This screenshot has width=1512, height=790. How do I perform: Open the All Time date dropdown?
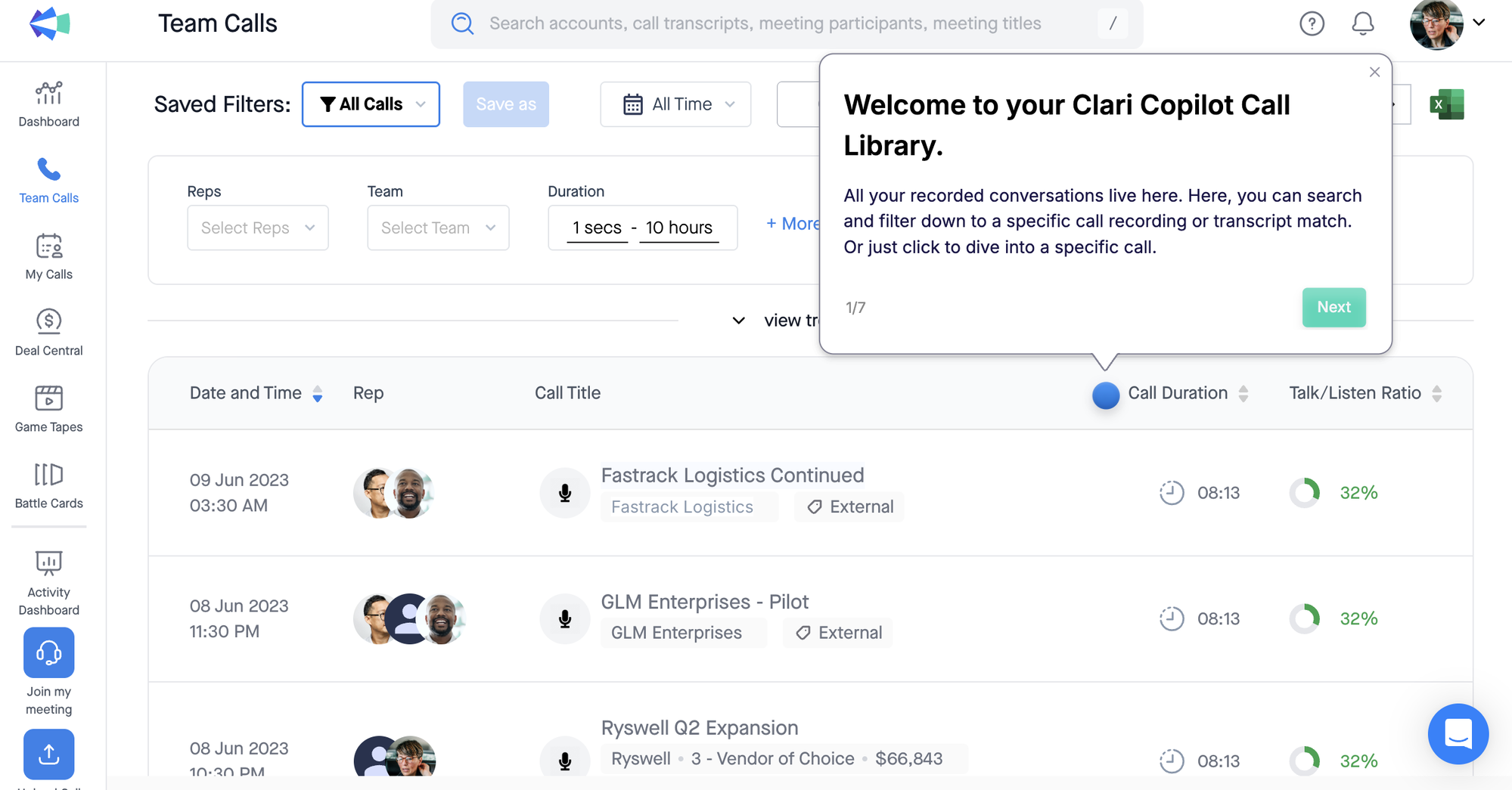pyautogui.click(x=675, y=104)
